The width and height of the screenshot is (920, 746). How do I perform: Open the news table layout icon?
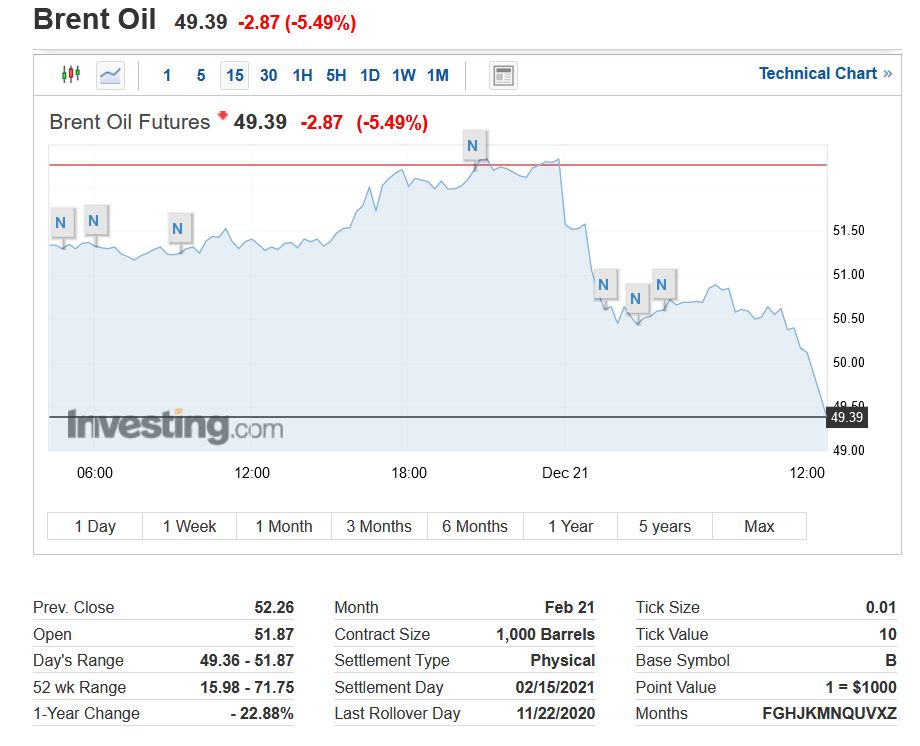503,75
